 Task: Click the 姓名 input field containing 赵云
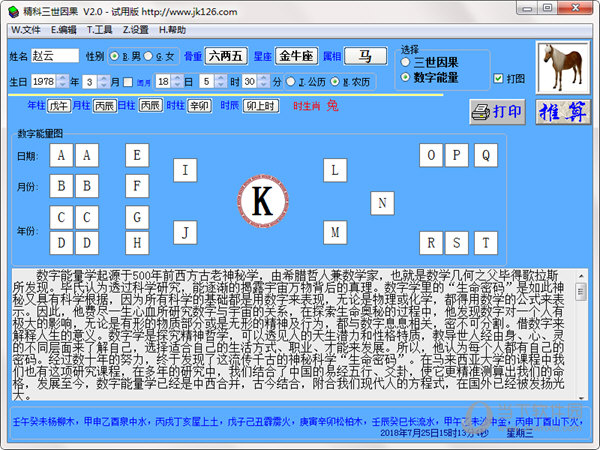(55, 56)
